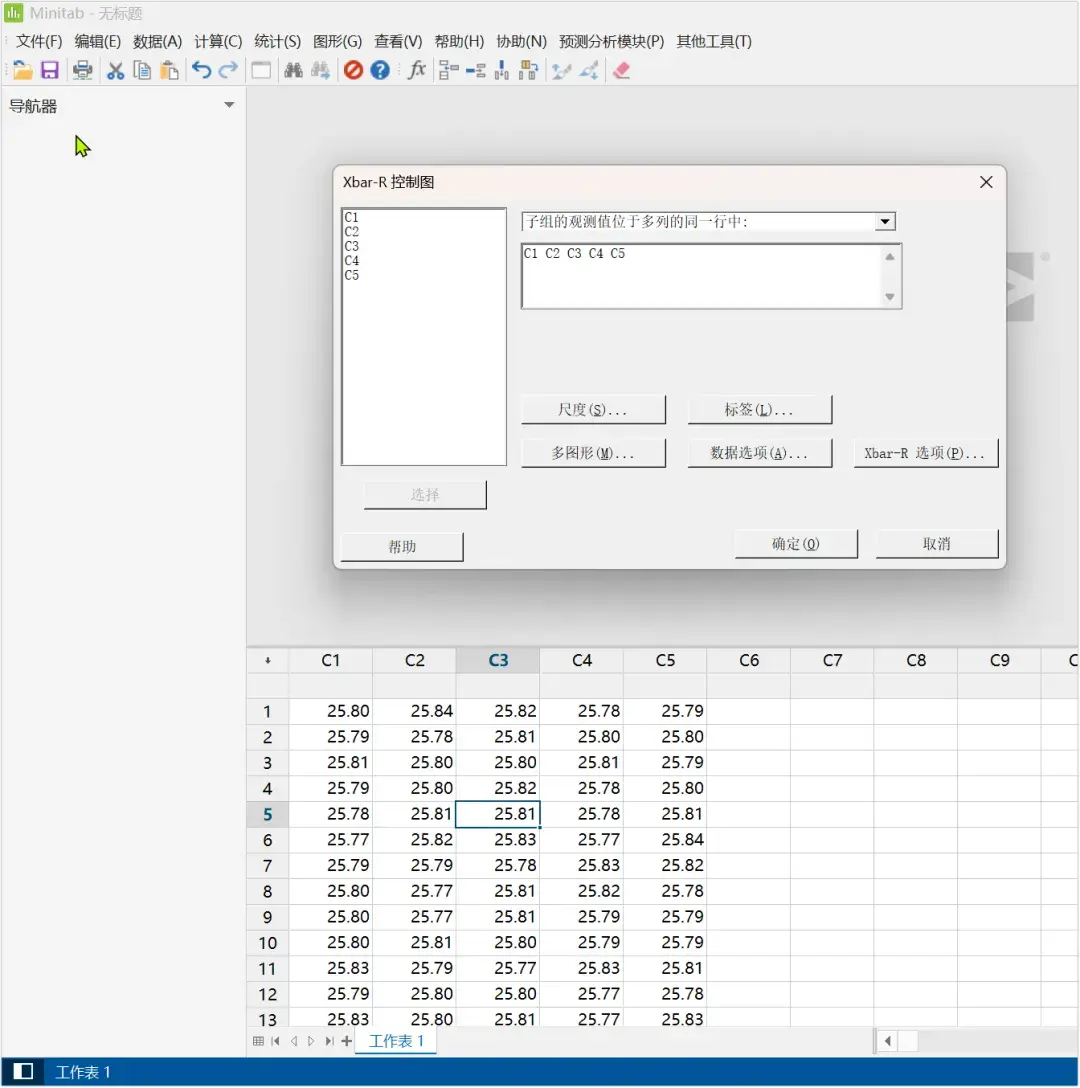This screenshot has height=1088, width=1080.
Task: Open the 图形(G) menu
Action: click(337, 42)
